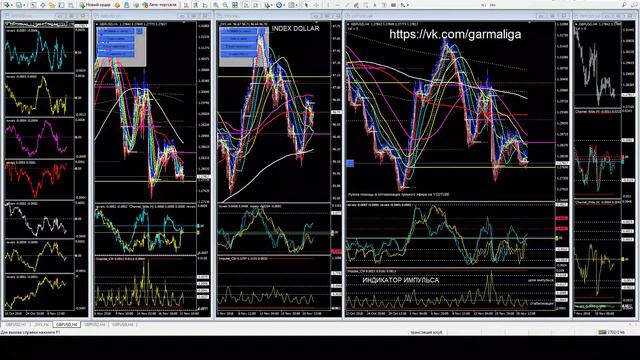The image size is (640, 360).
Task: Expand the indicators dropdown arrow
Action: point(272,5)
